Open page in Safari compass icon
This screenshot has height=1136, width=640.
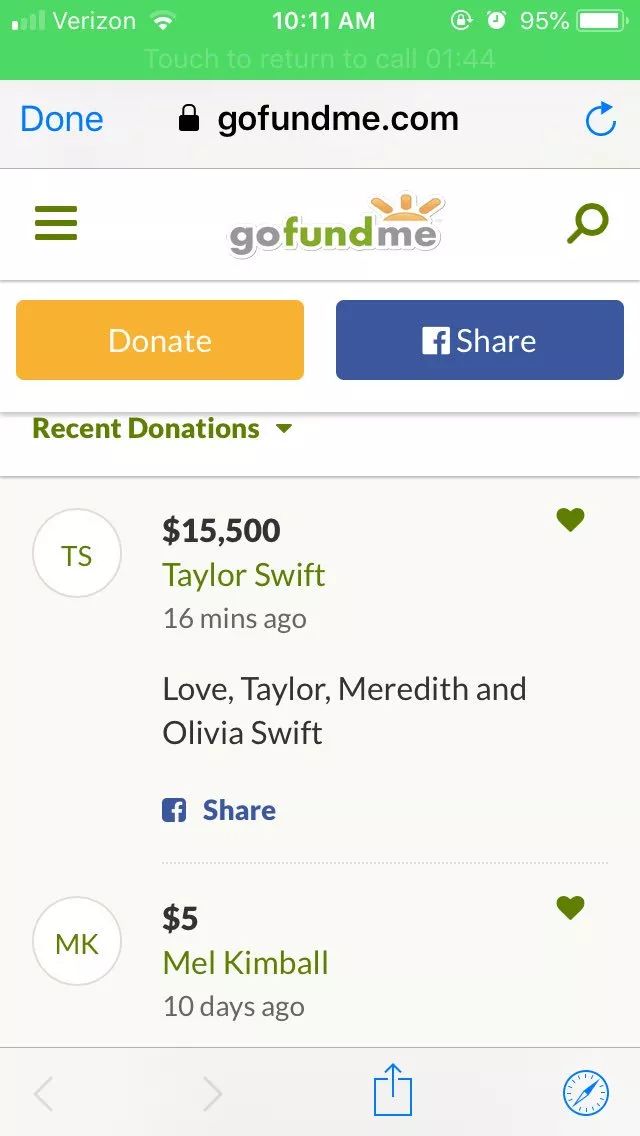click(585, 1092)
